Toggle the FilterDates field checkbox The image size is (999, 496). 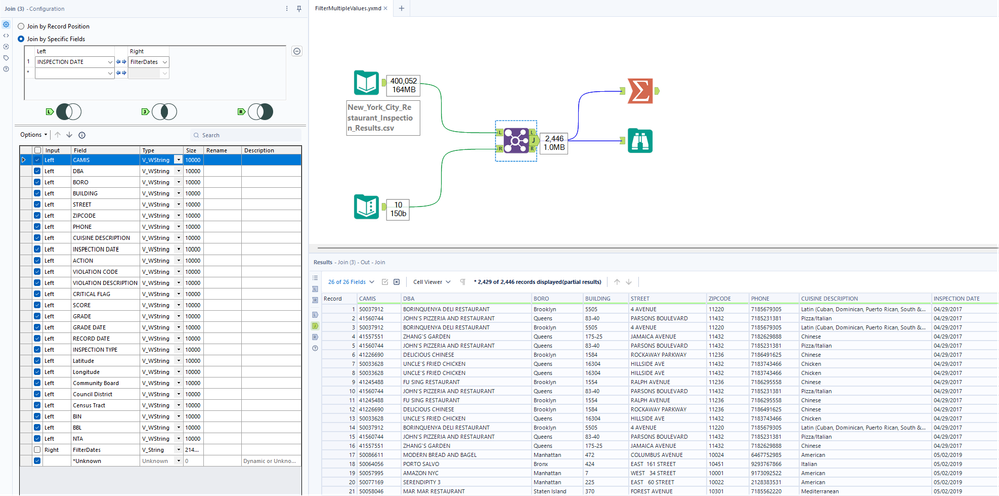coord(38,449)
